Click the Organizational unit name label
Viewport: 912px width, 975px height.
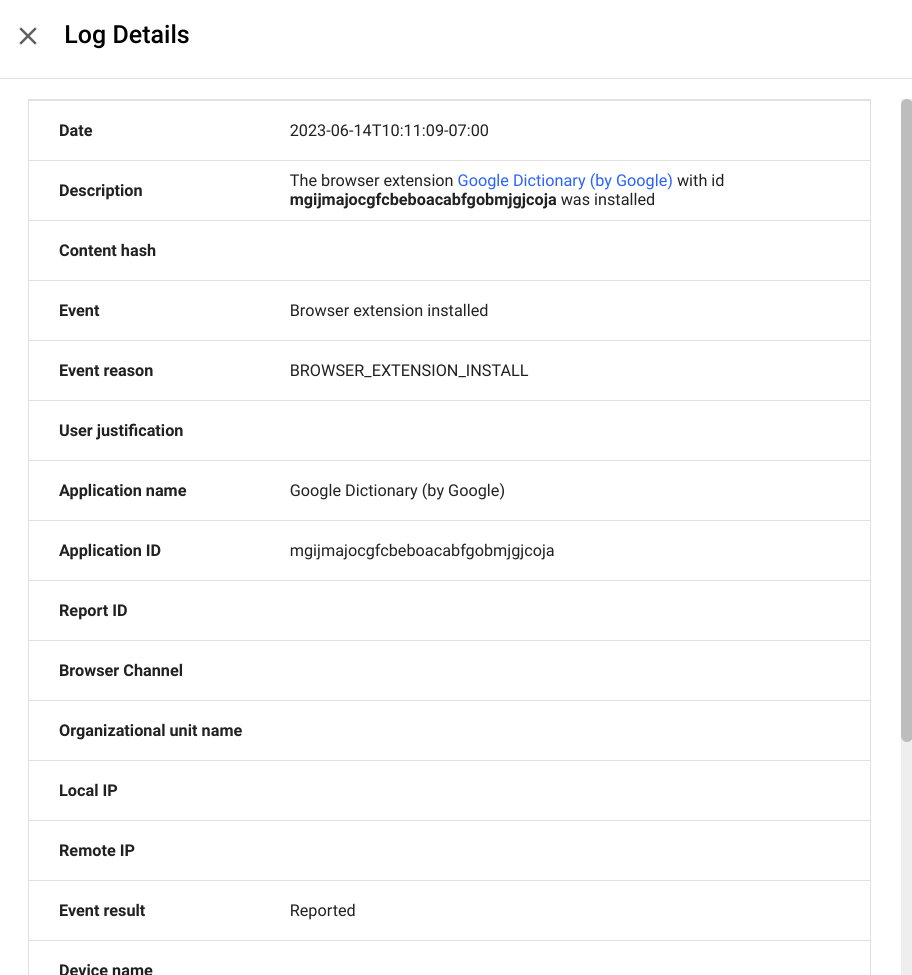[x=150, y=731]
